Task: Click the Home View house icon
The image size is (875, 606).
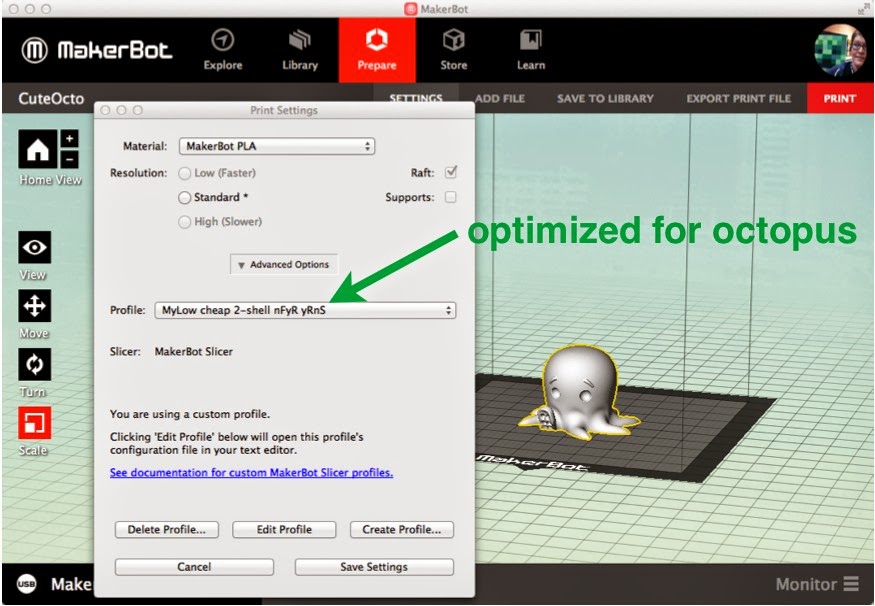Action: tap(38, 149)
